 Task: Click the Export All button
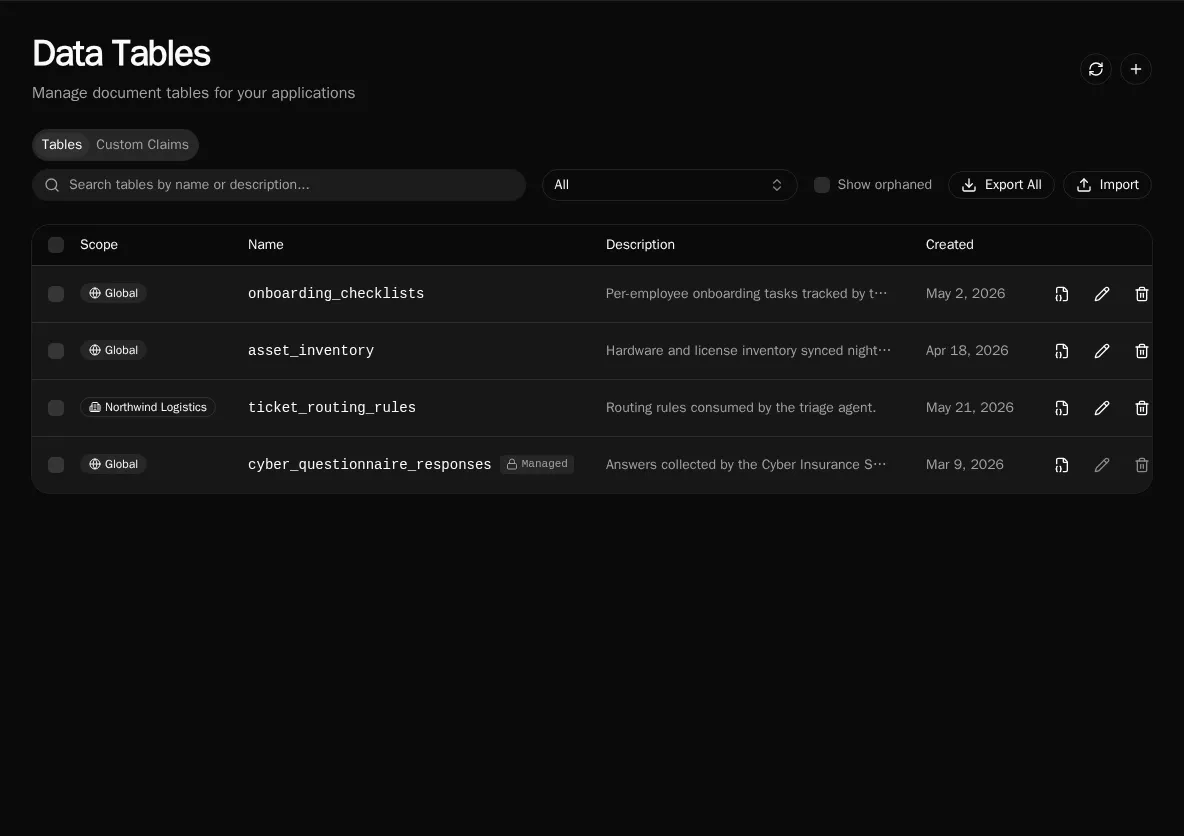[x=1001, y=185]
